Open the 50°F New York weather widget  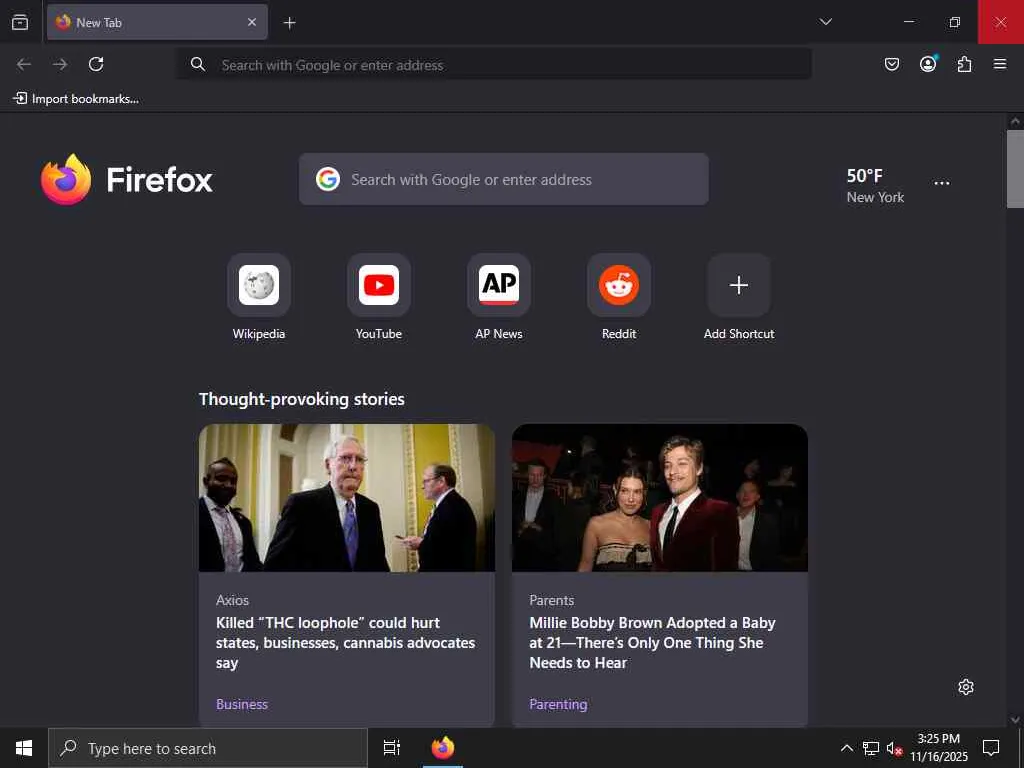pyautogui.click(x=875, y=185)
